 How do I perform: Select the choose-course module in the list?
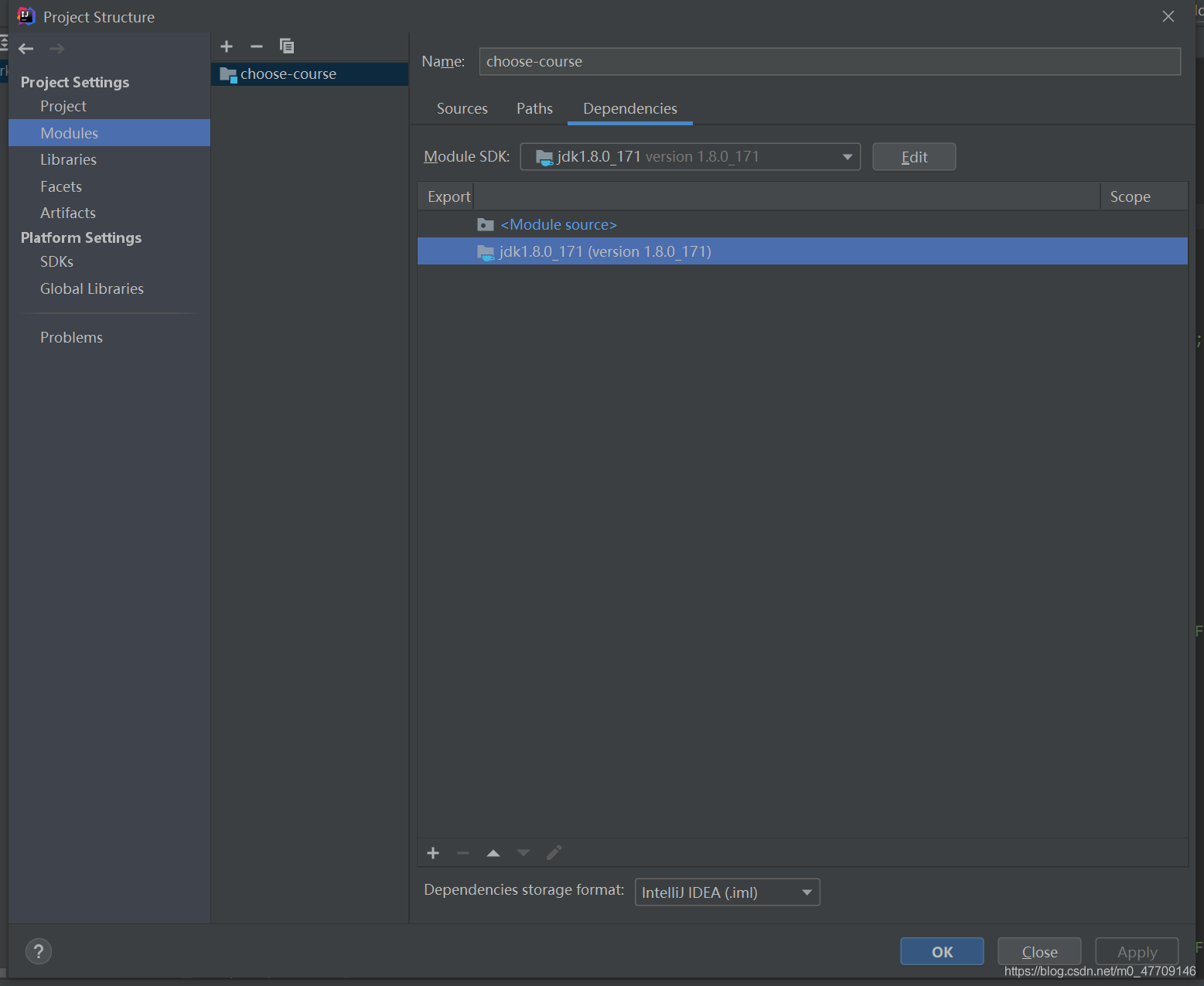(288, 74)
